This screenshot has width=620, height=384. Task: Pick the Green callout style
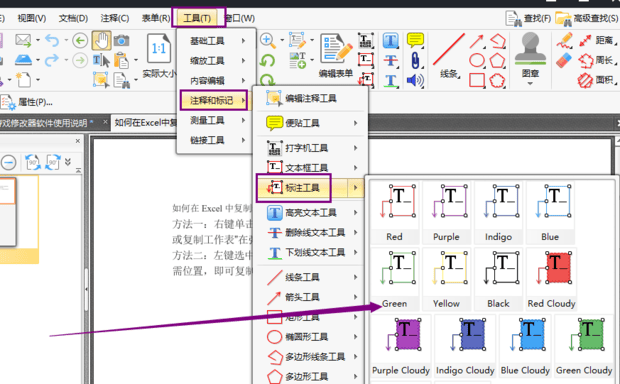pos(395,279)
